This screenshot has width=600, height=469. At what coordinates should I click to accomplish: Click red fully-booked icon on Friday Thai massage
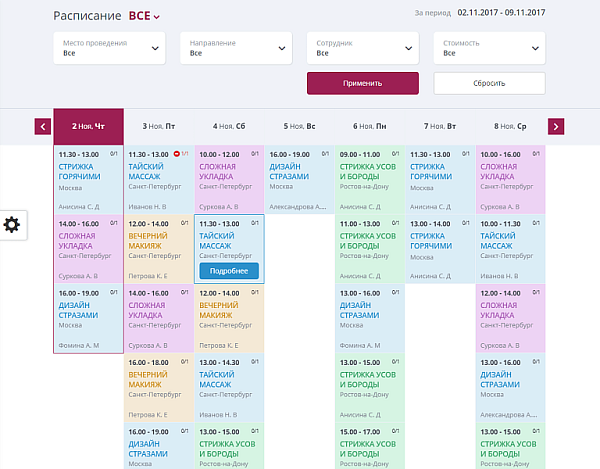(x=177, y=155)
